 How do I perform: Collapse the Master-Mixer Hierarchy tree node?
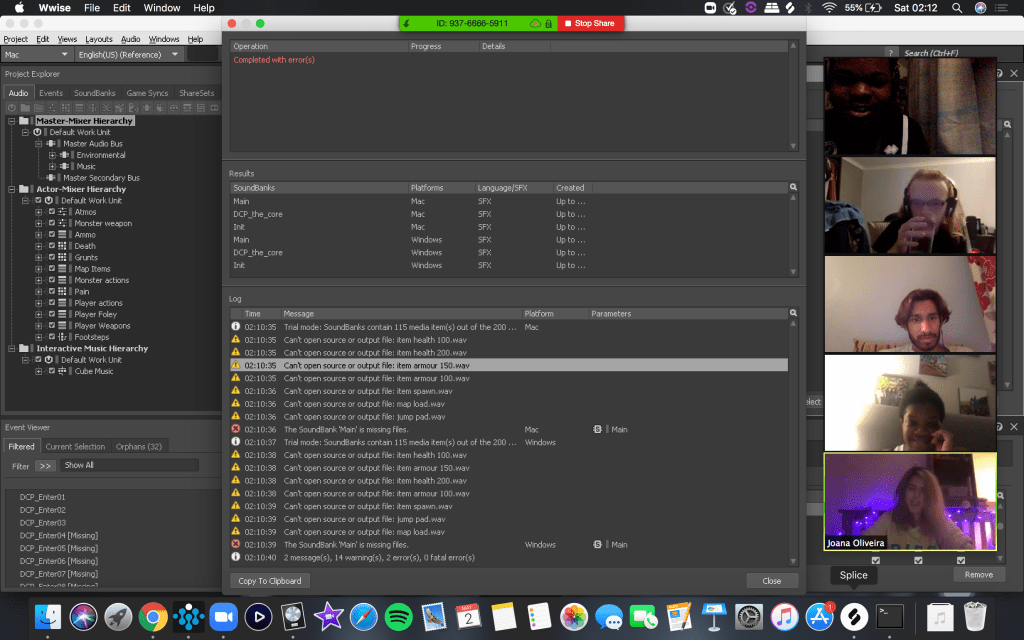[x=11, y=121]
